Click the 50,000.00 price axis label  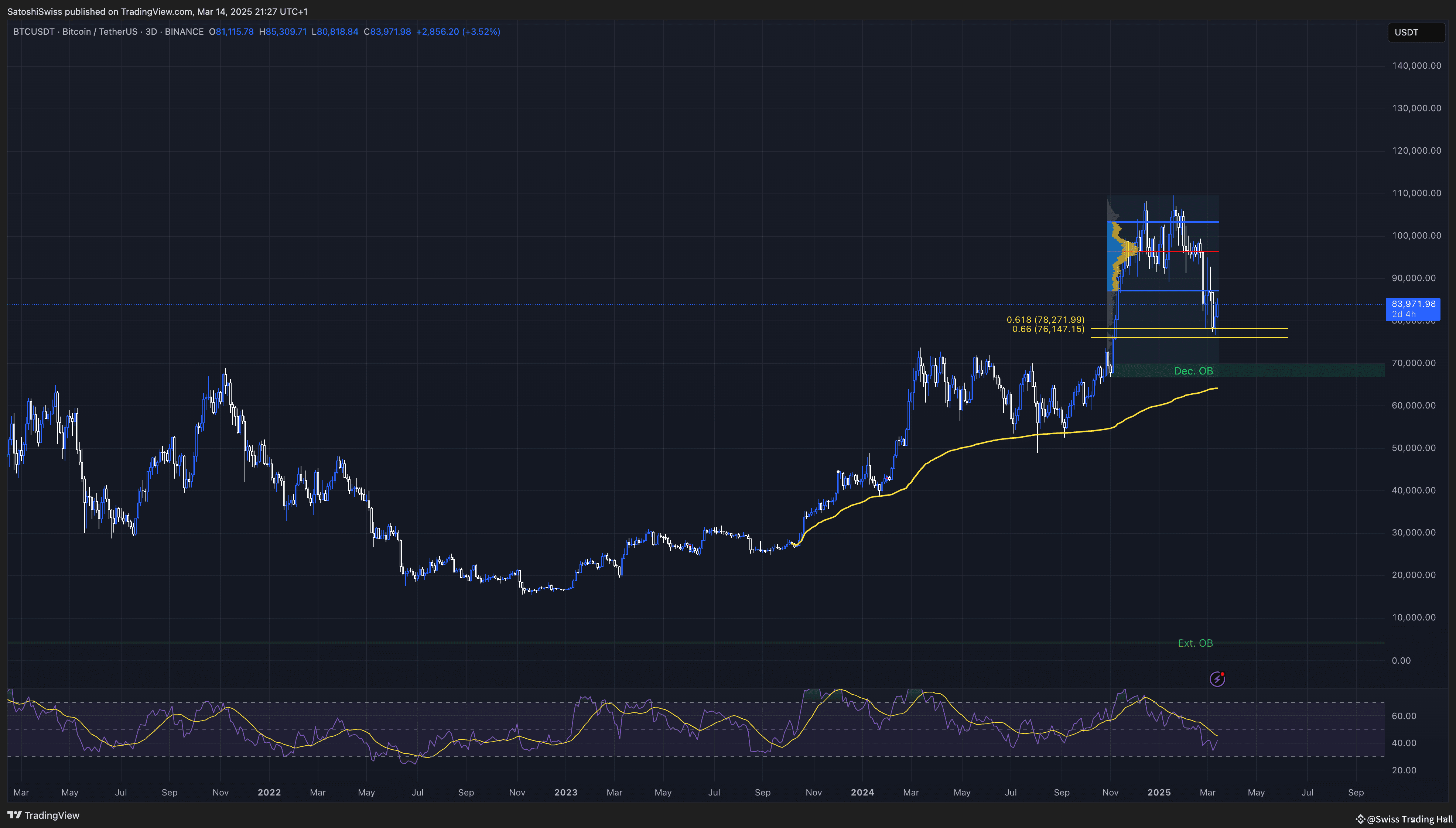point(1414,448)
